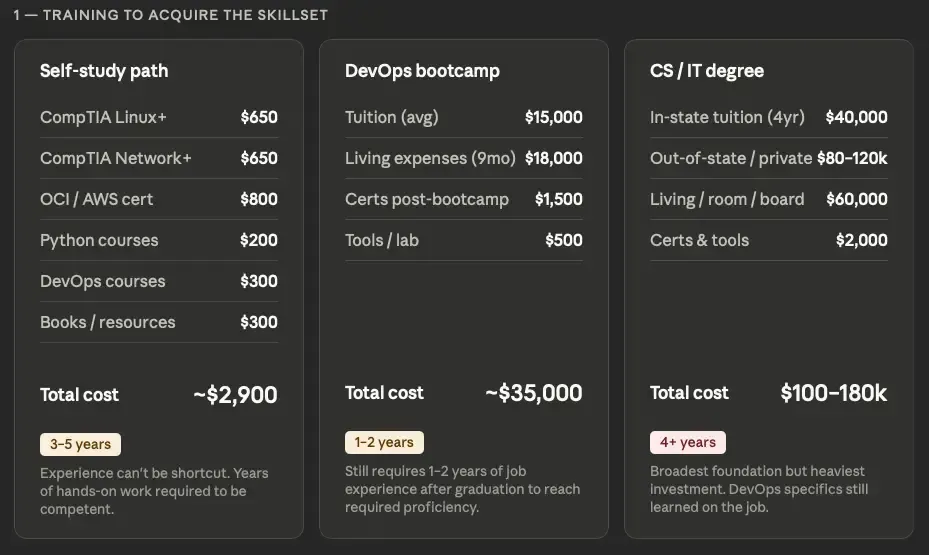Select the CompTIA Linux+ row
929x555 pixels.
[x=158, y=118]
